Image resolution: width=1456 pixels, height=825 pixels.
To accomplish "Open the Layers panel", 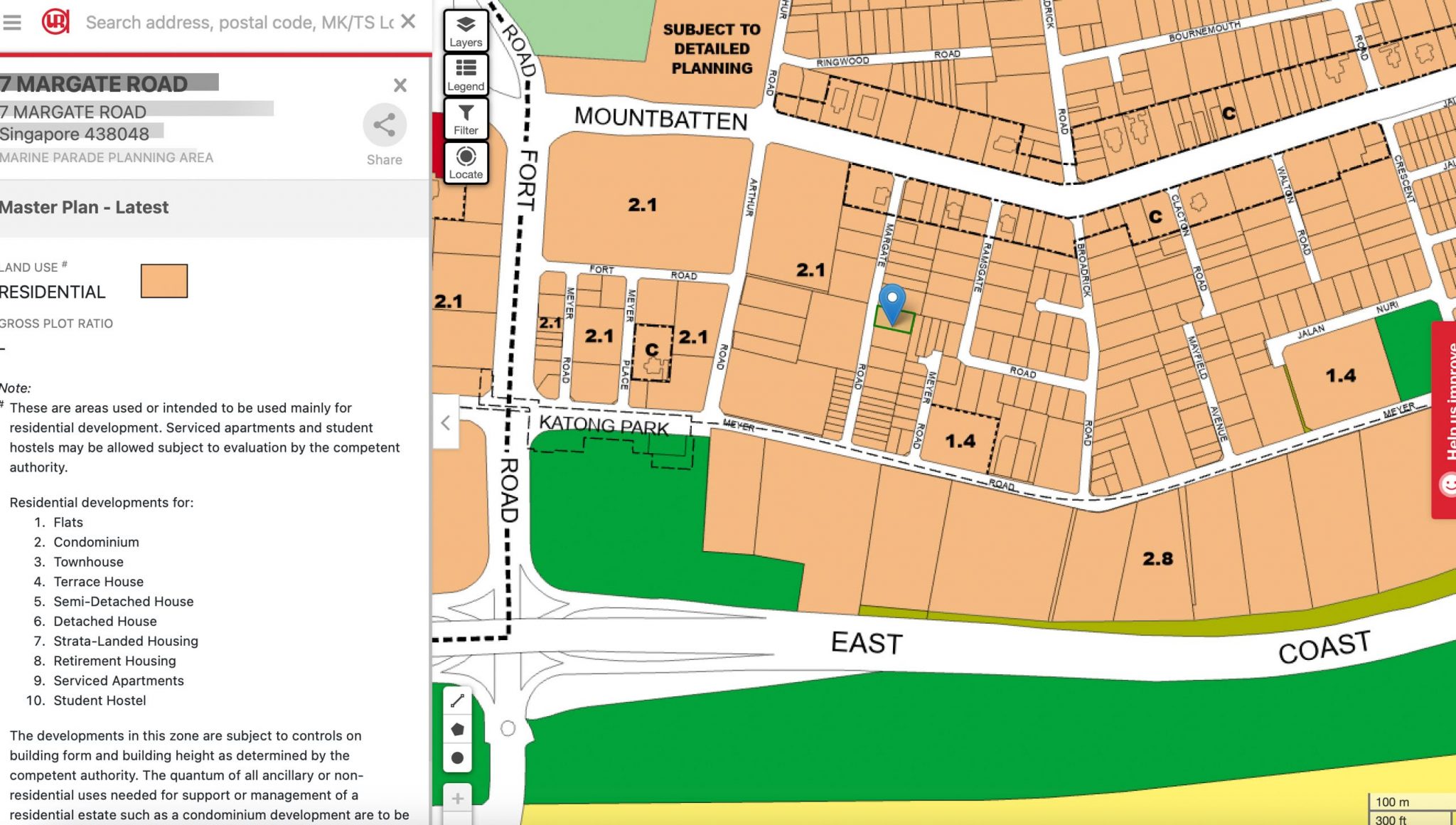I will coord(466,31).
